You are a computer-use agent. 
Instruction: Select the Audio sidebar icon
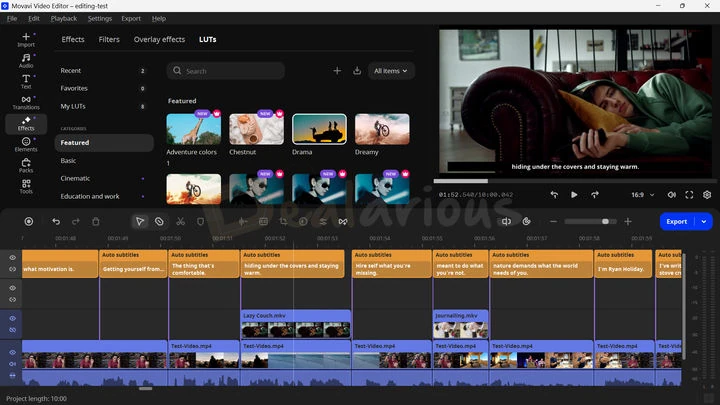(25, 60)
